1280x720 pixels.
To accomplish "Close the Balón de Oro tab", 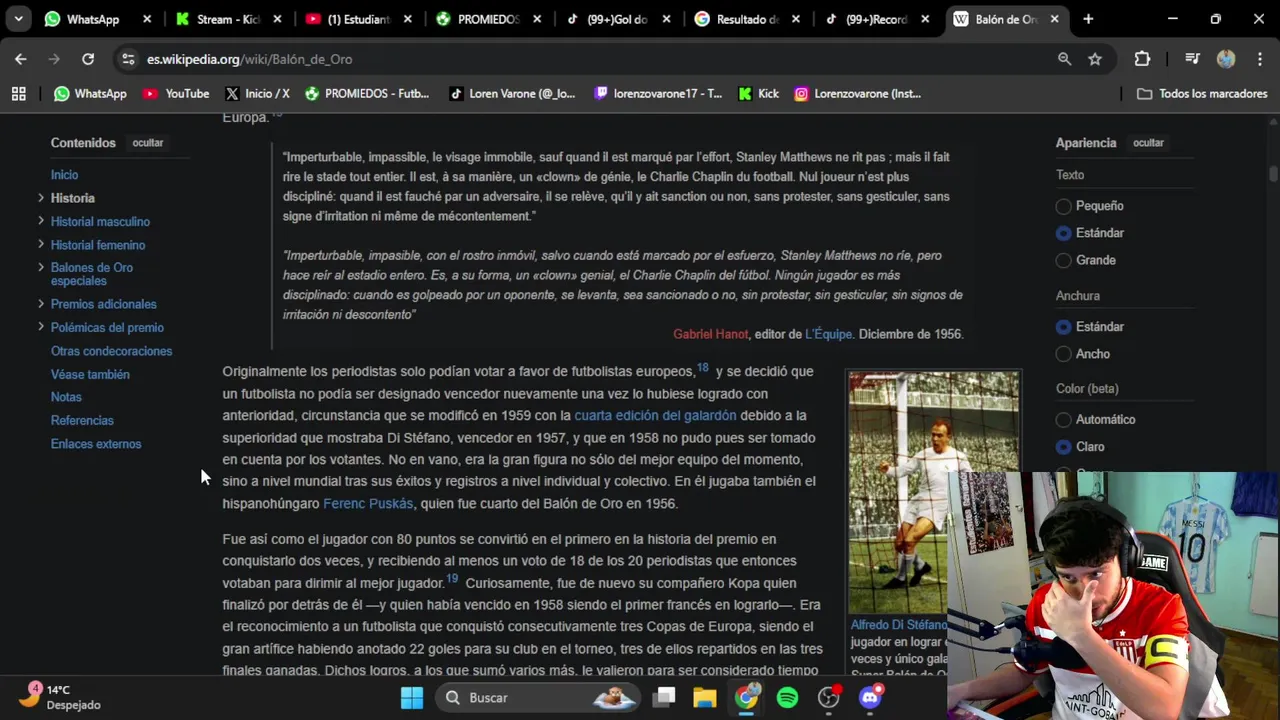I will tap(1054, 19).
